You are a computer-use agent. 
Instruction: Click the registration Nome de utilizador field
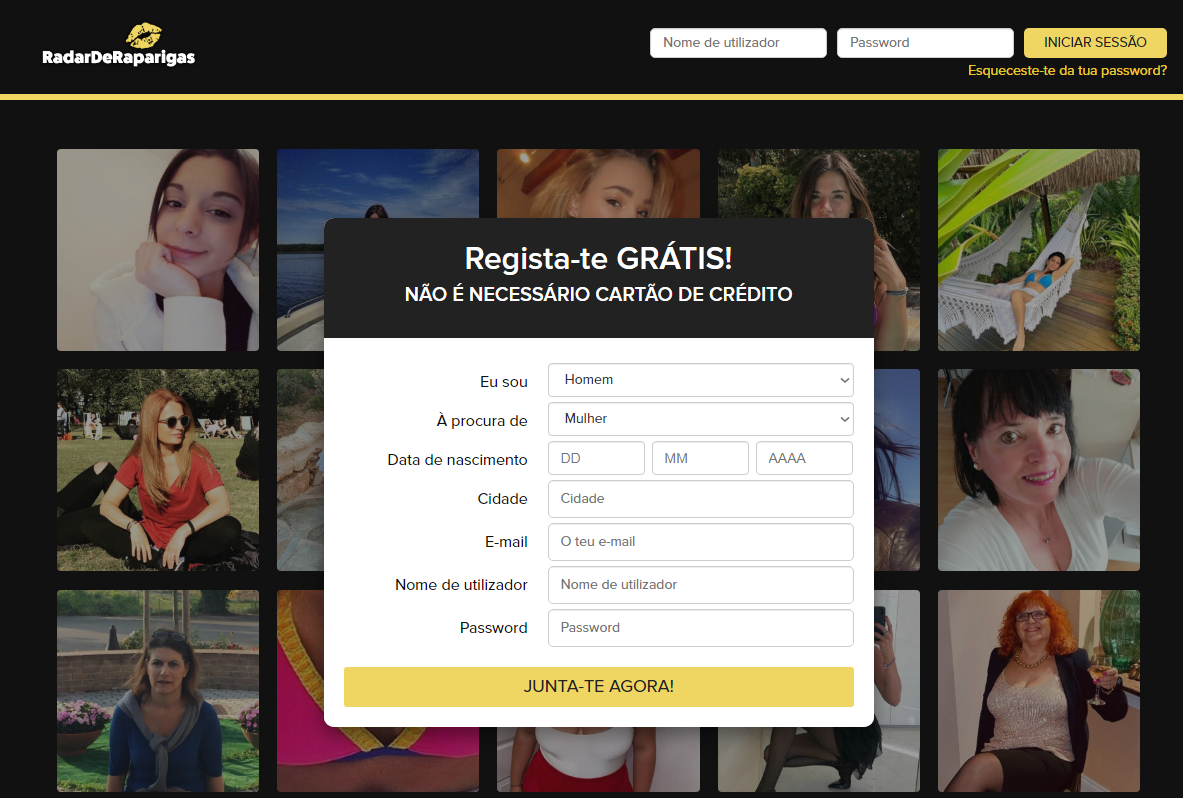pyautogui.click(x=700, y=584)
